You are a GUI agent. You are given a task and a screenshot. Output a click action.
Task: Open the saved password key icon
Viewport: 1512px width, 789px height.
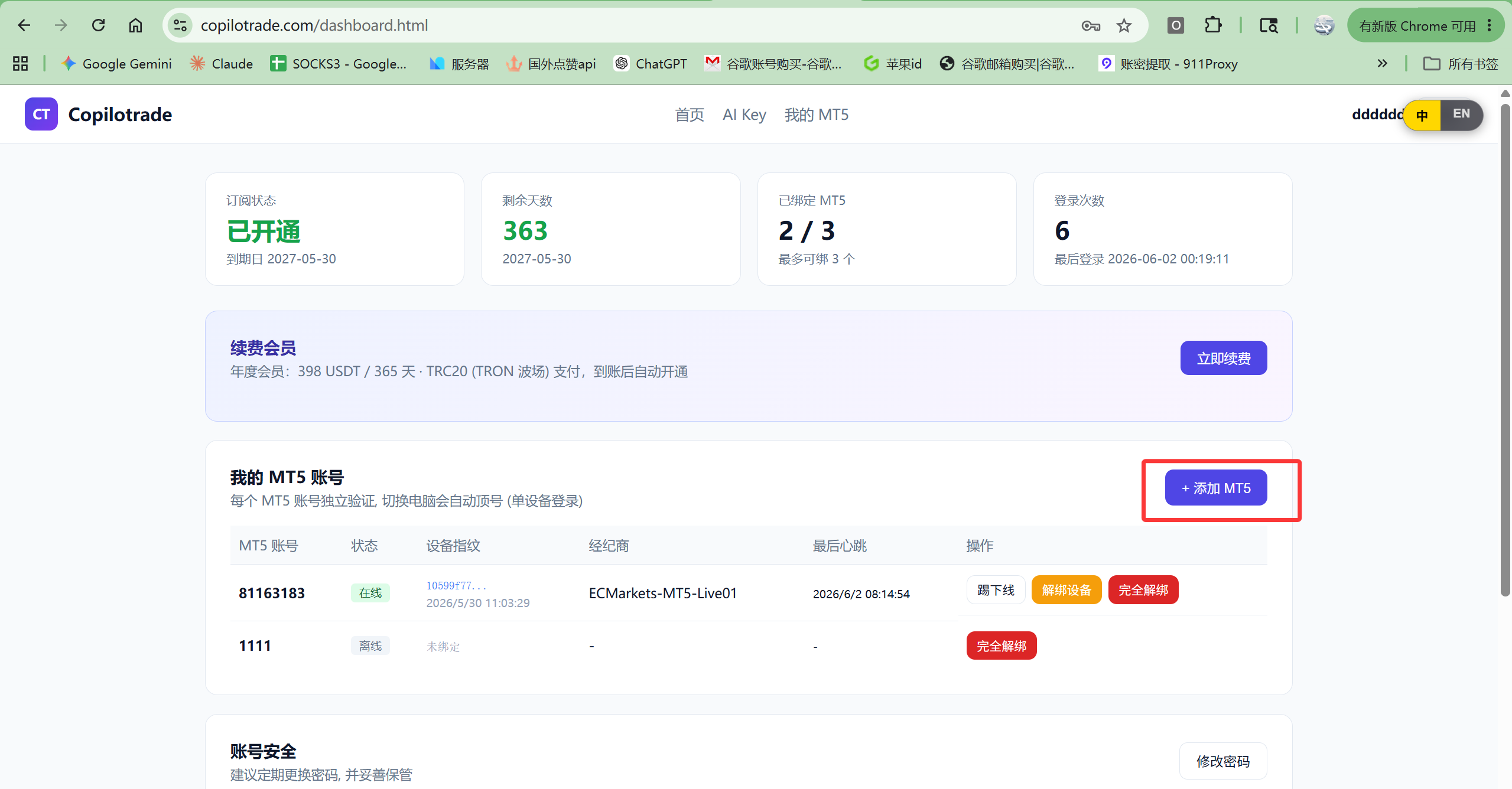point(1090,25)
